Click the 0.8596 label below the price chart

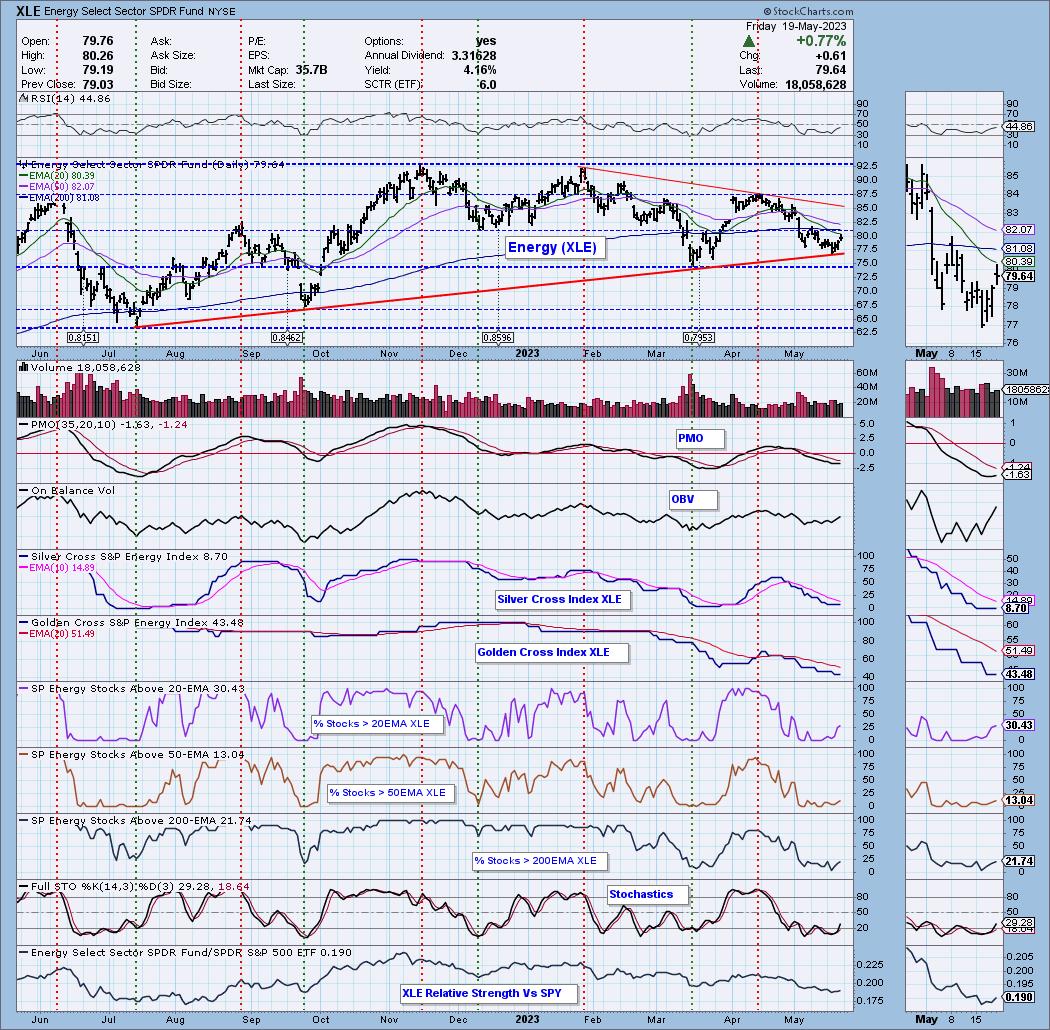497,338
